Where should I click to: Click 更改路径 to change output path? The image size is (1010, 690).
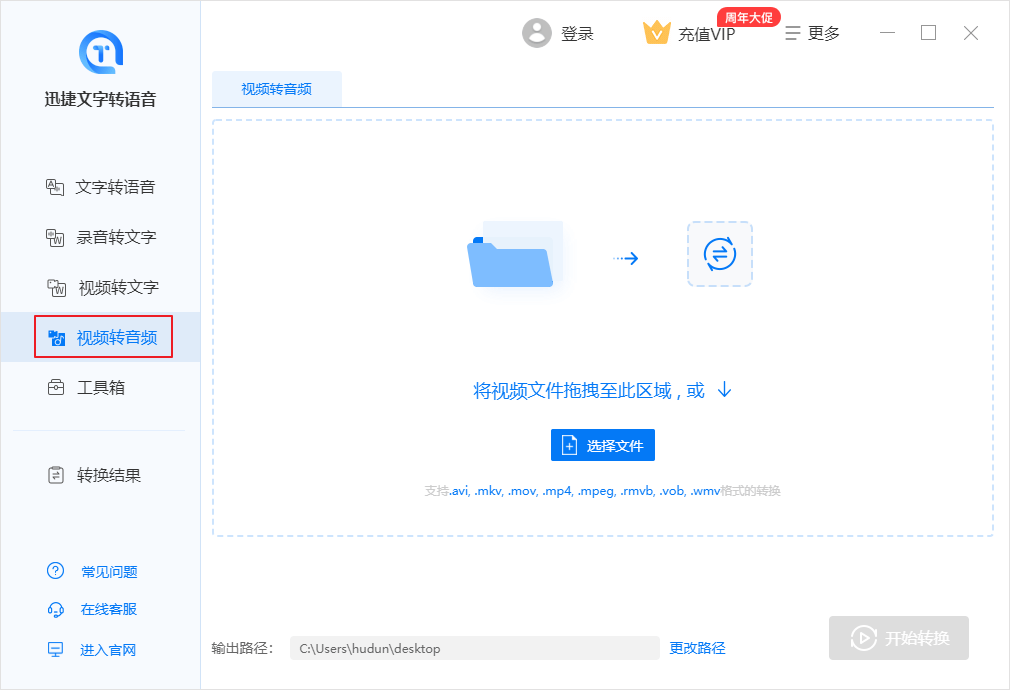click(697, 648)
